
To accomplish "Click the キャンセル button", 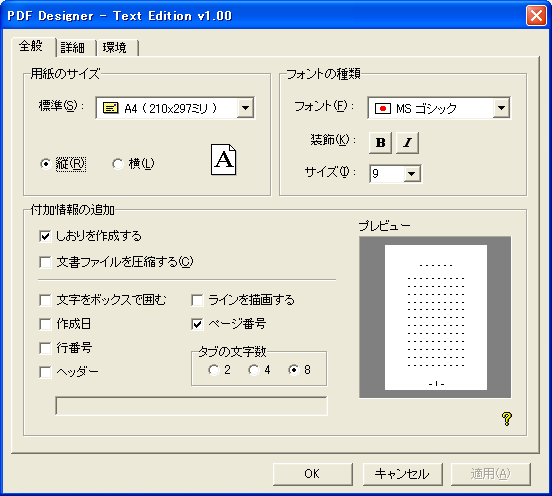I will [x=402, y=474].
